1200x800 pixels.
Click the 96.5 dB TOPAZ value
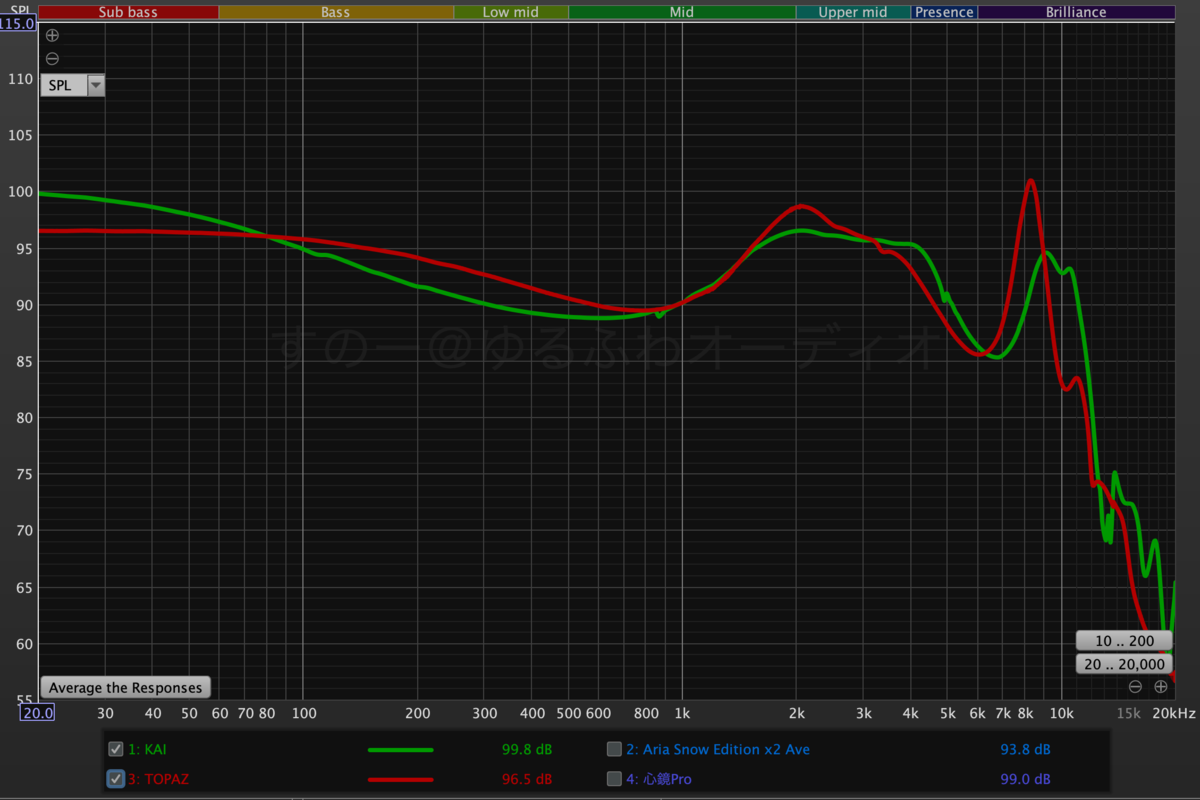click(526, 779)
